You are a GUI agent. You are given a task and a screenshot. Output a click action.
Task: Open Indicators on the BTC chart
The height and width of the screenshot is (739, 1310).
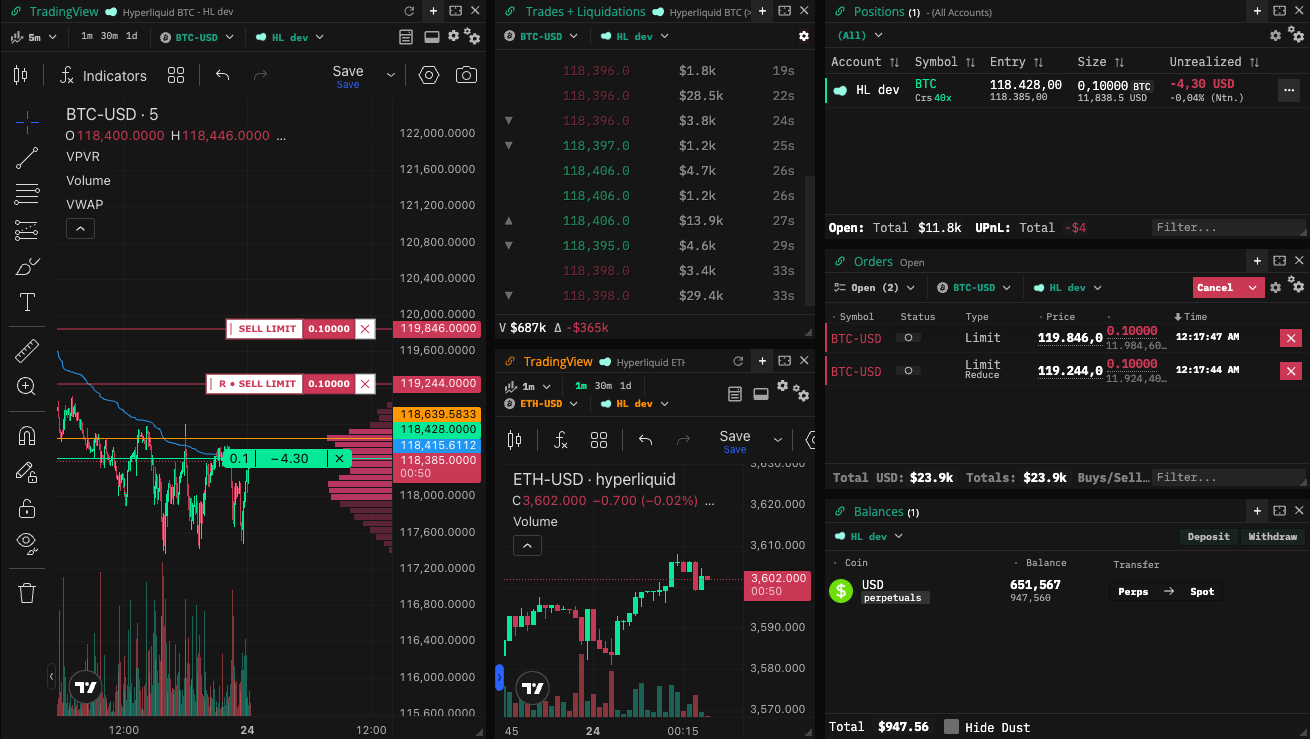(x=102, y=76)
